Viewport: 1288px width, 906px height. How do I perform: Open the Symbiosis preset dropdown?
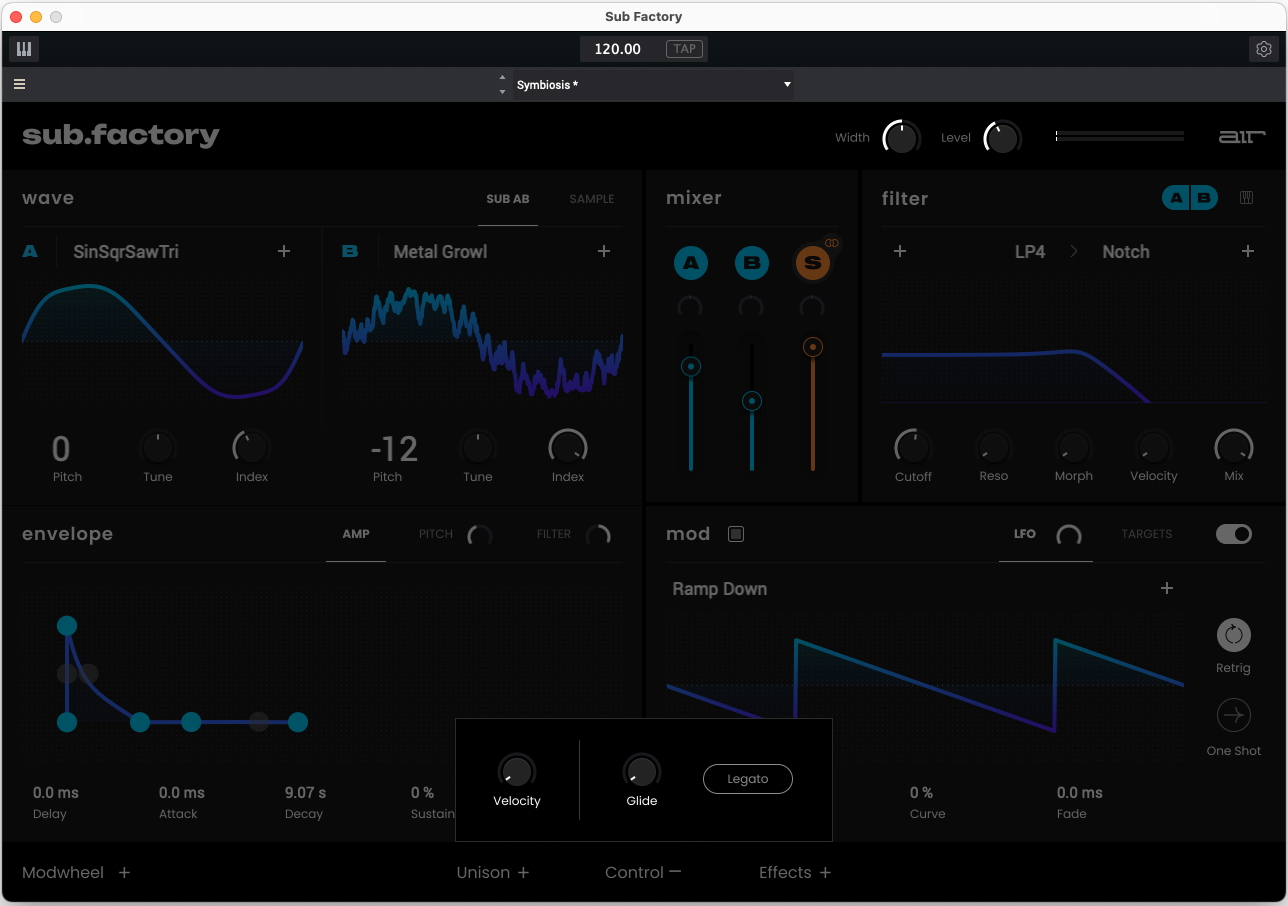tap(652, 85)
